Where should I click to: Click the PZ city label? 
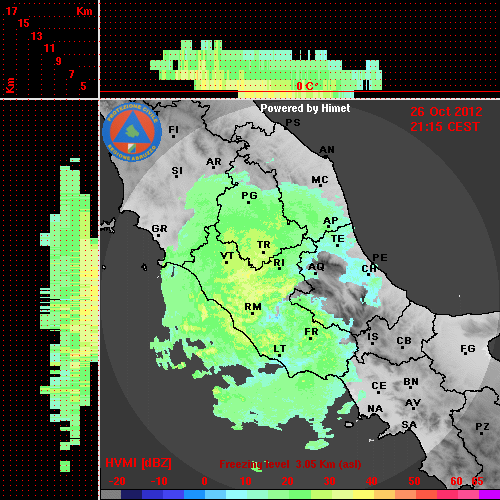pyautogui.click(x=482, y=426)
